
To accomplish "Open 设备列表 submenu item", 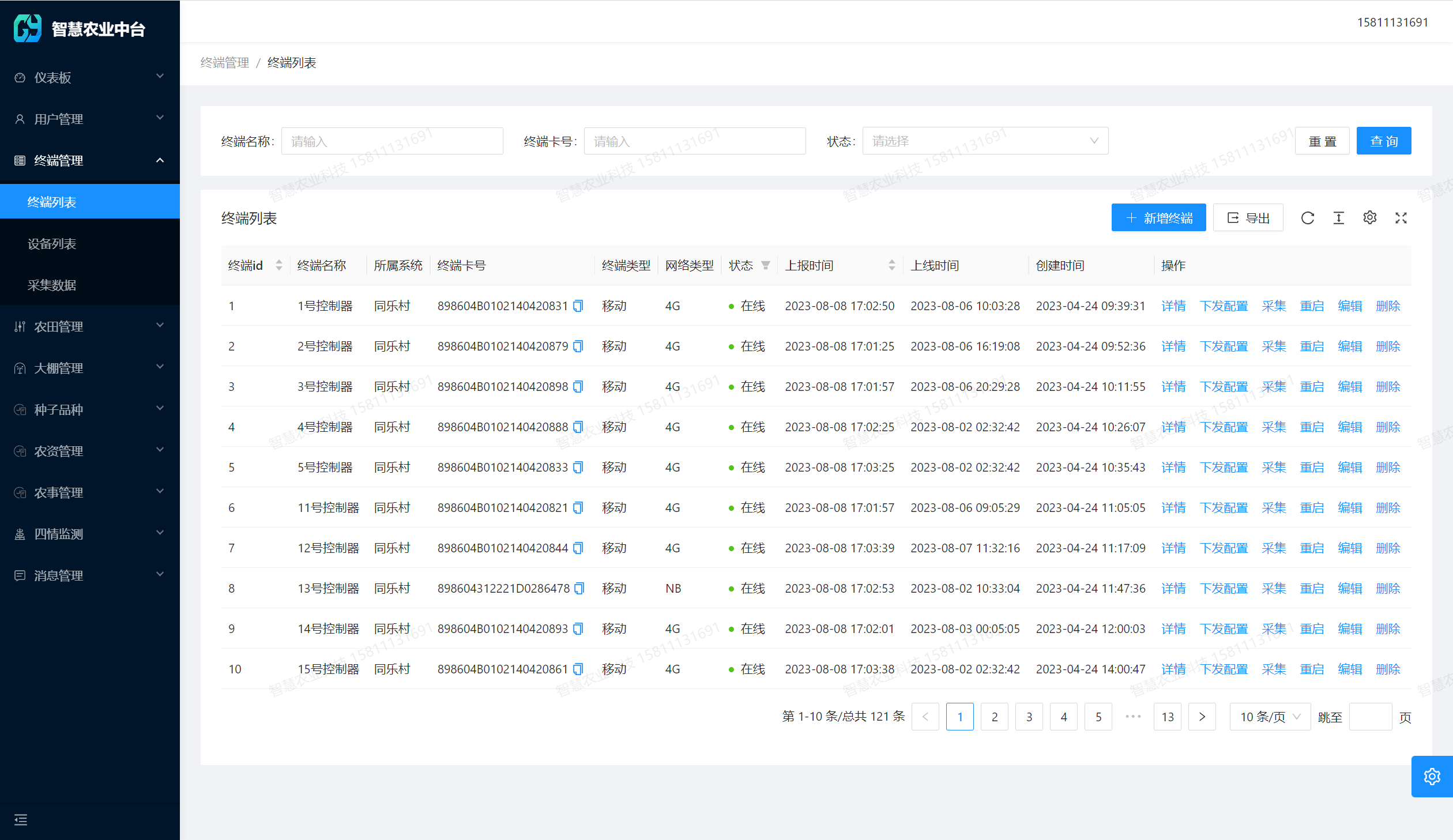I will [90, 243].
